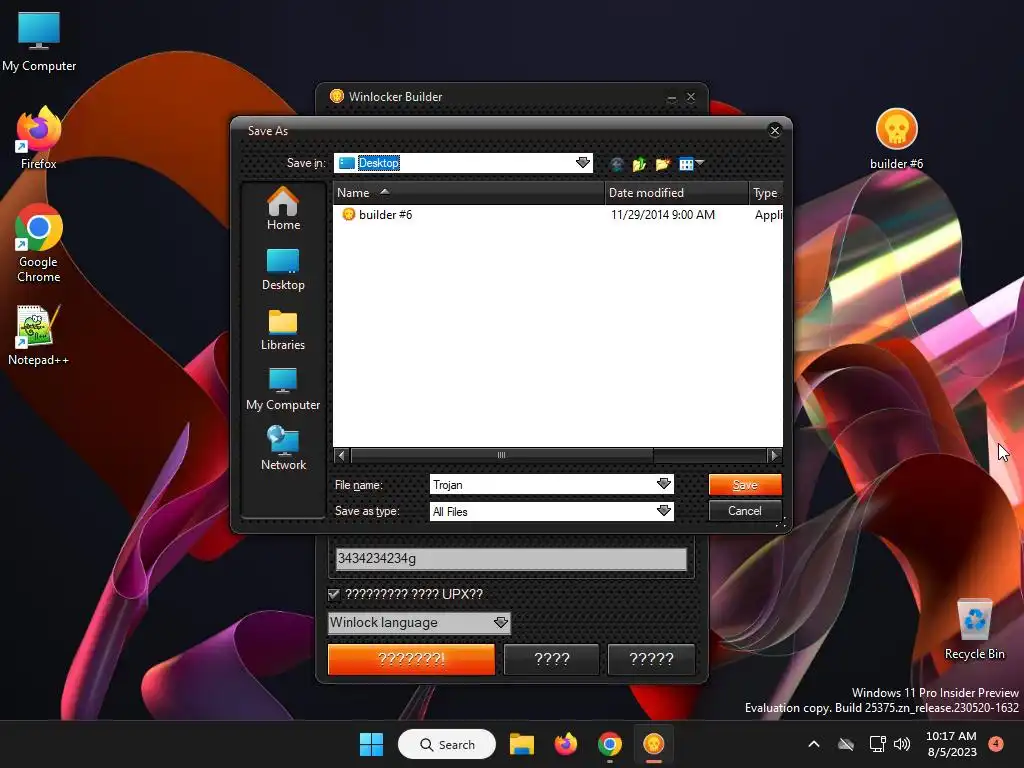The width and height of the screenshot is (1024, 768).
Task: Click the Winlocker Builder title icon
Action: (x=336, y=97)
